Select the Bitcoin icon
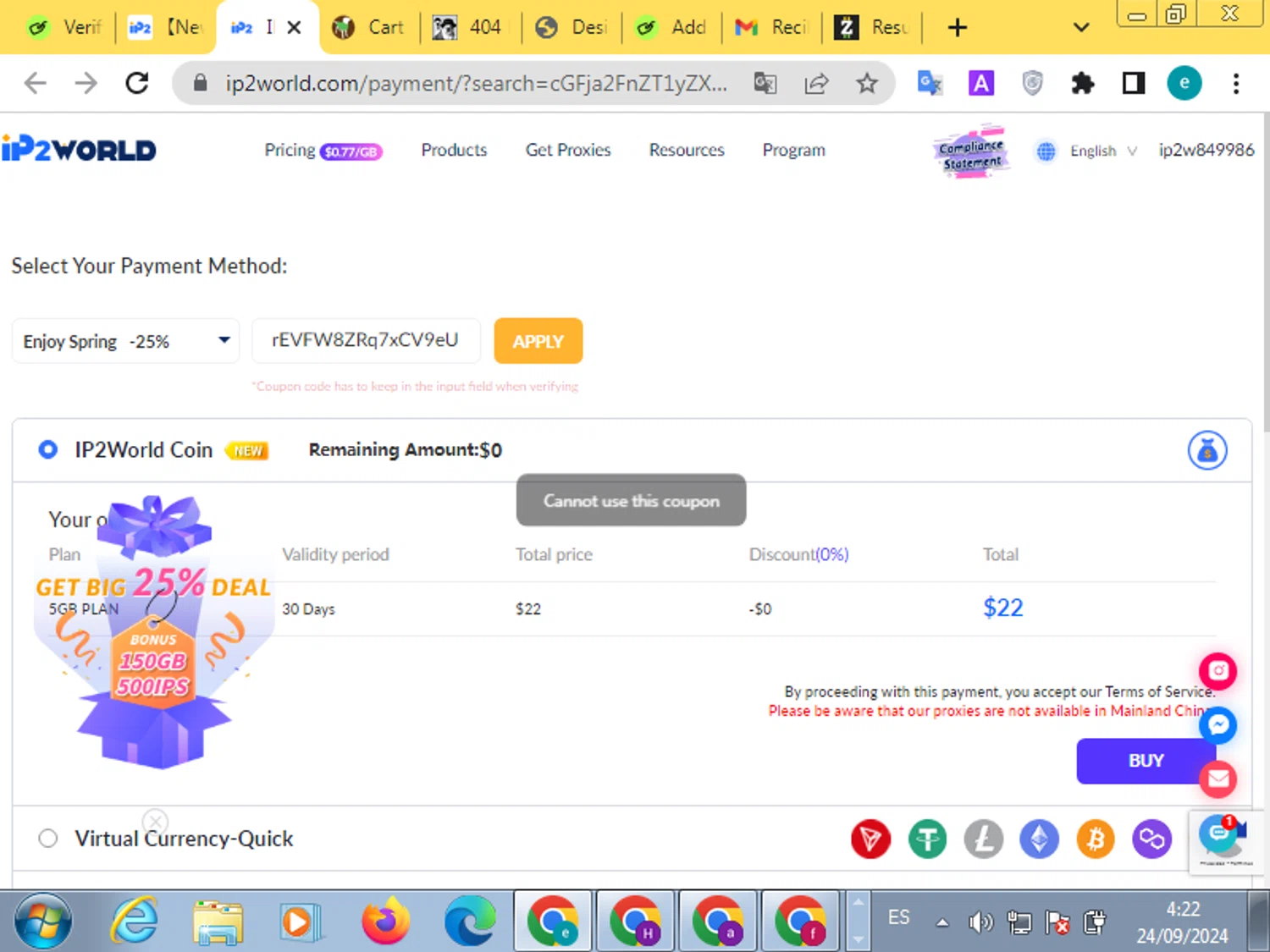1270x952 pixels. click(1096, 839)
